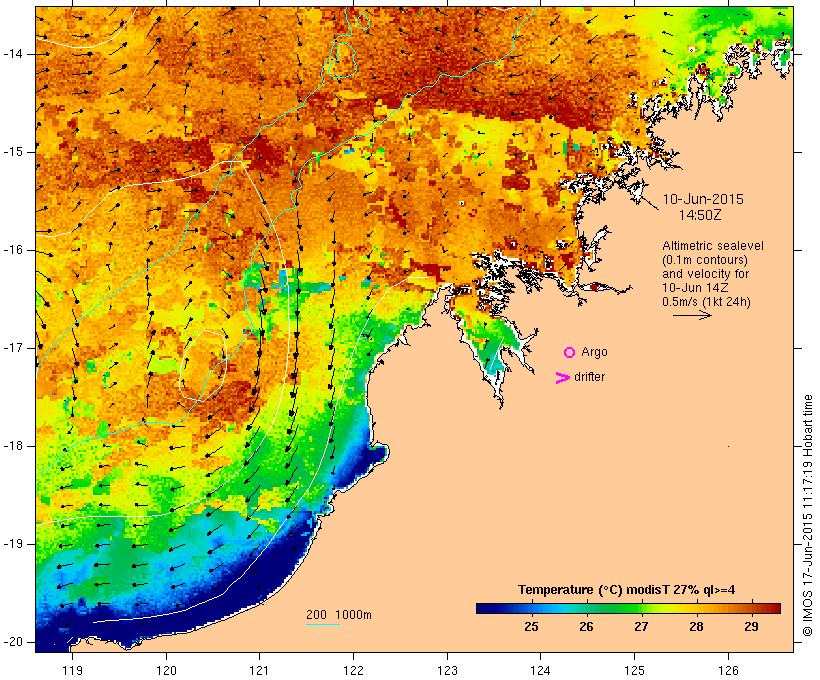This screenshot has height=680, width=820.
Task: Click latitude axis label '-19'
Action: [13, 544]
